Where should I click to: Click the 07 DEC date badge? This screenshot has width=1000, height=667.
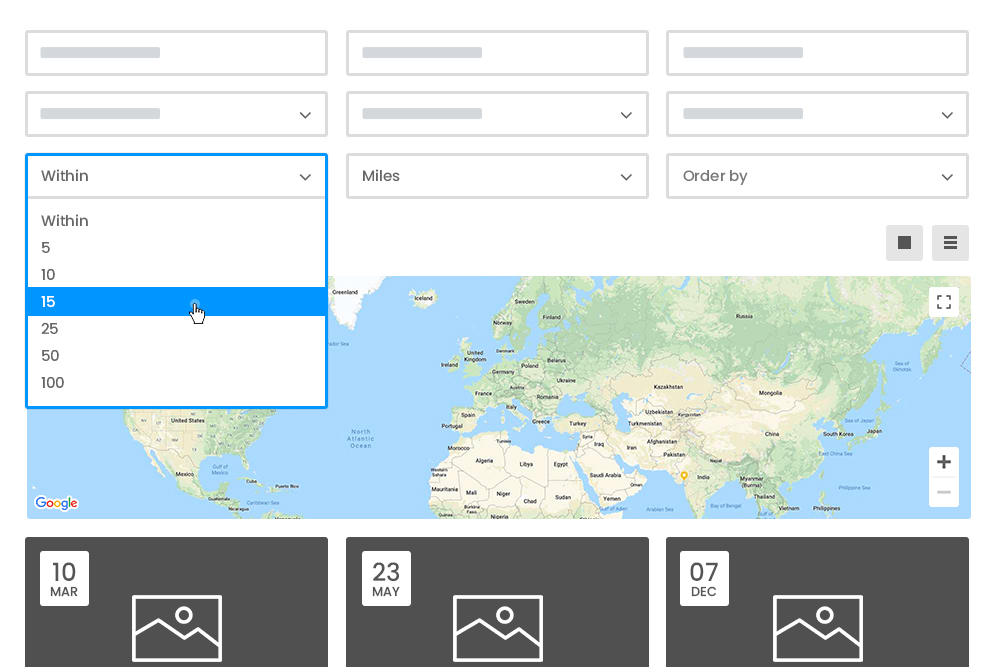pos(704,578)
